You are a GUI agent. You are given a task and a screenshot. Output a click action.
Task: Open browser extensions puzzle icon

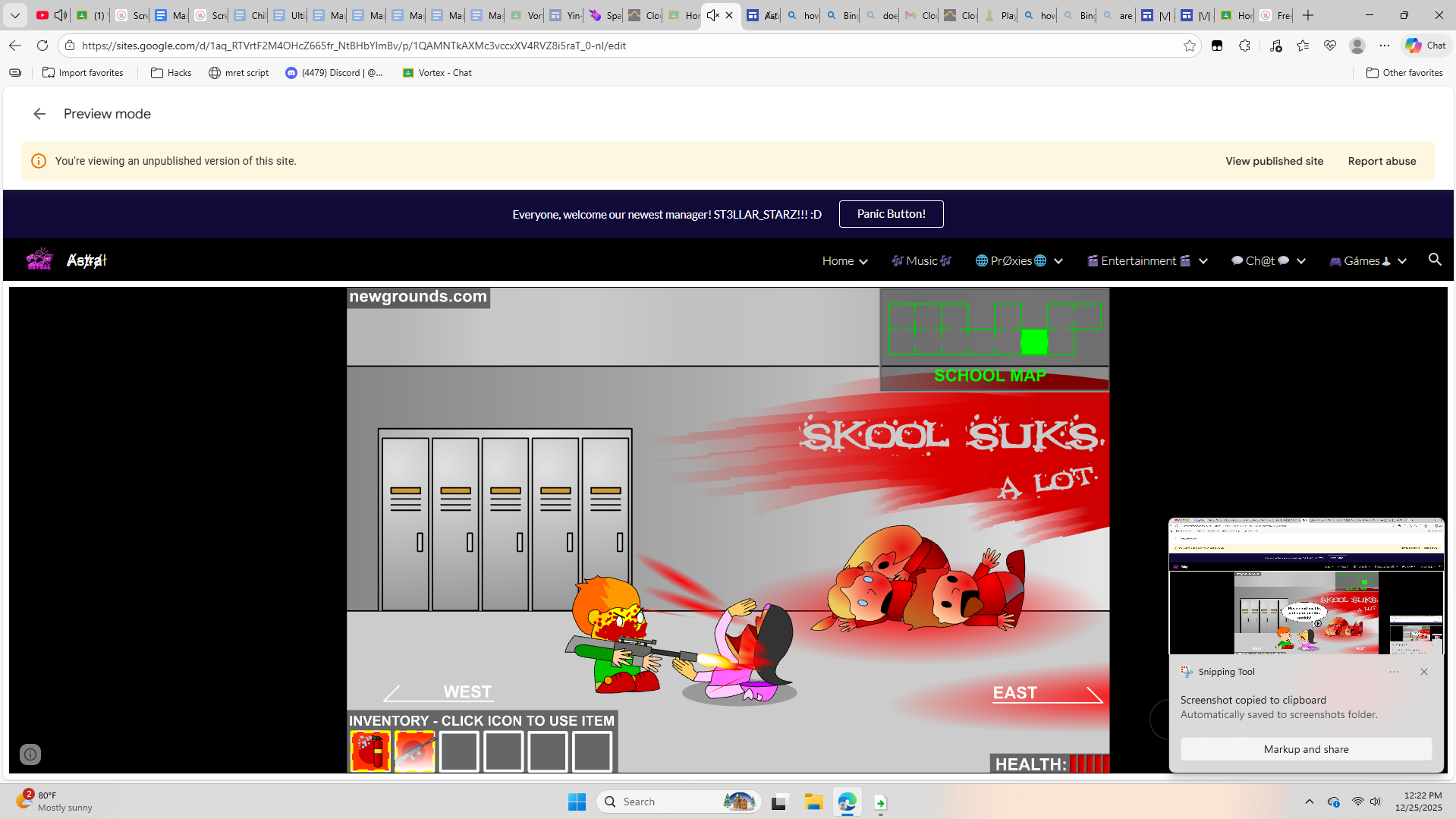pos(1244,46)
